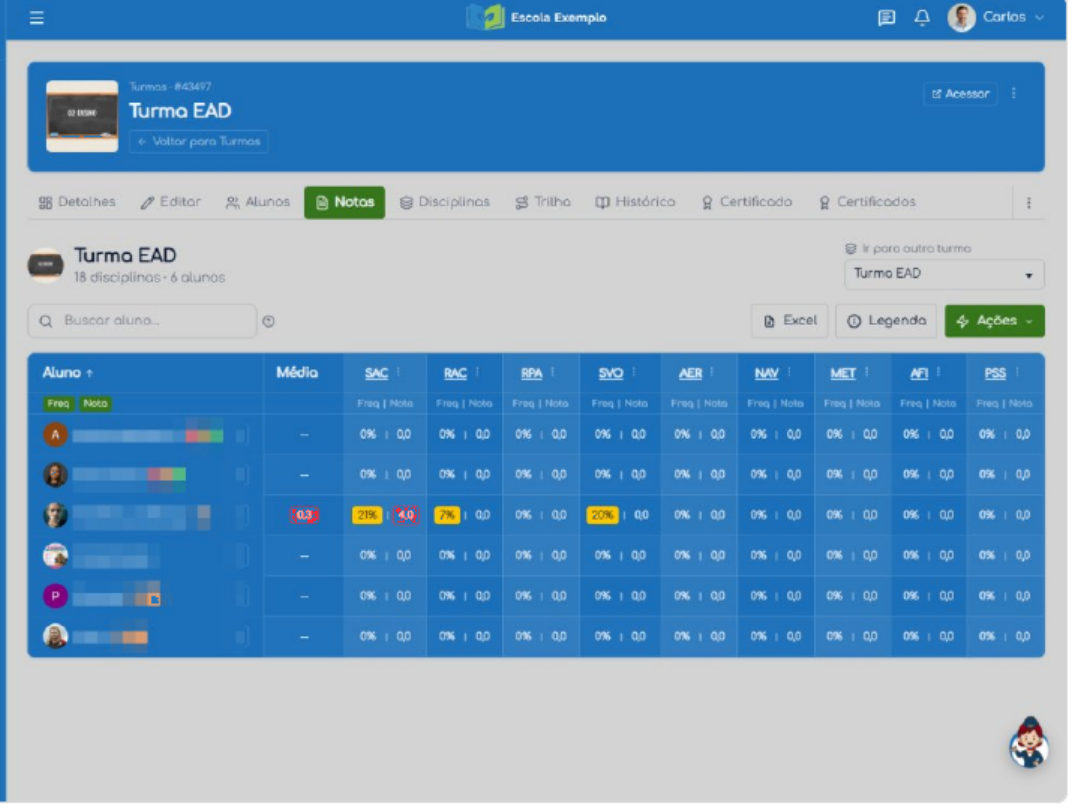This screenshot has width=1082, height=809.
Task: Open the Turma header kebab menu
Action: (x=1014, y=93)
